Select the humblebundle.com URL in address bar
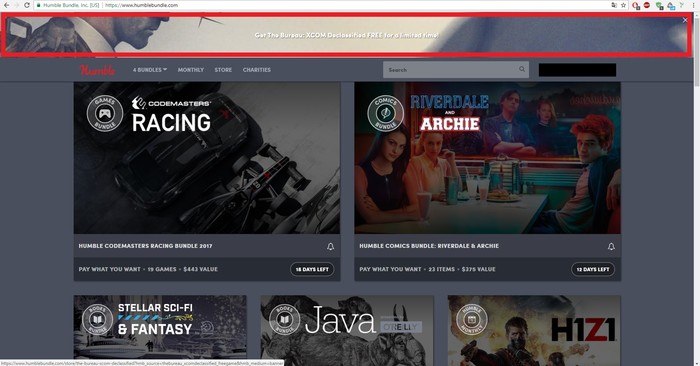The width and height of the screenshot is (700, 366). pos(142,5)
